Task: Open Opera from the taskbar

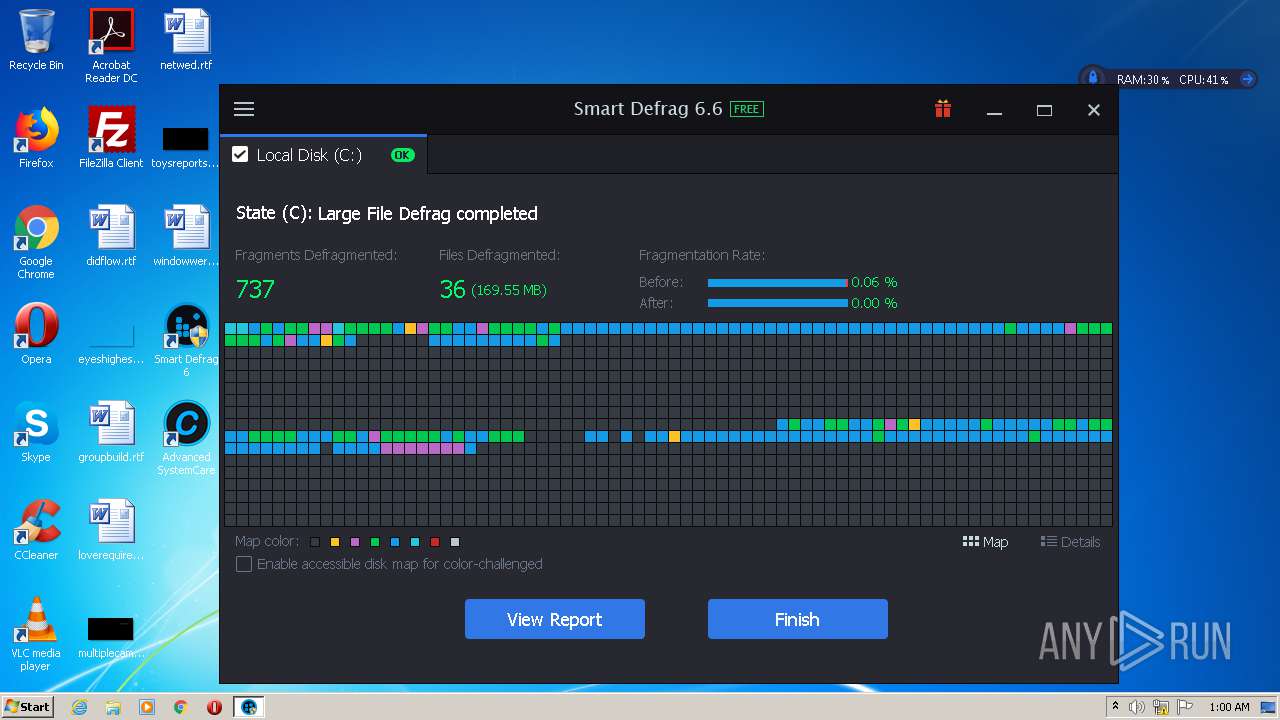Action: point(214,707)
